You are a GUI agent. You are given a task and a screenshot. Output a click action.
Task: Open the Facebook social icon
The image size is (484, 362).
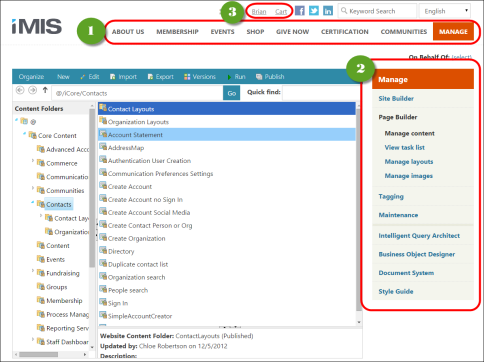pos(300,11)
